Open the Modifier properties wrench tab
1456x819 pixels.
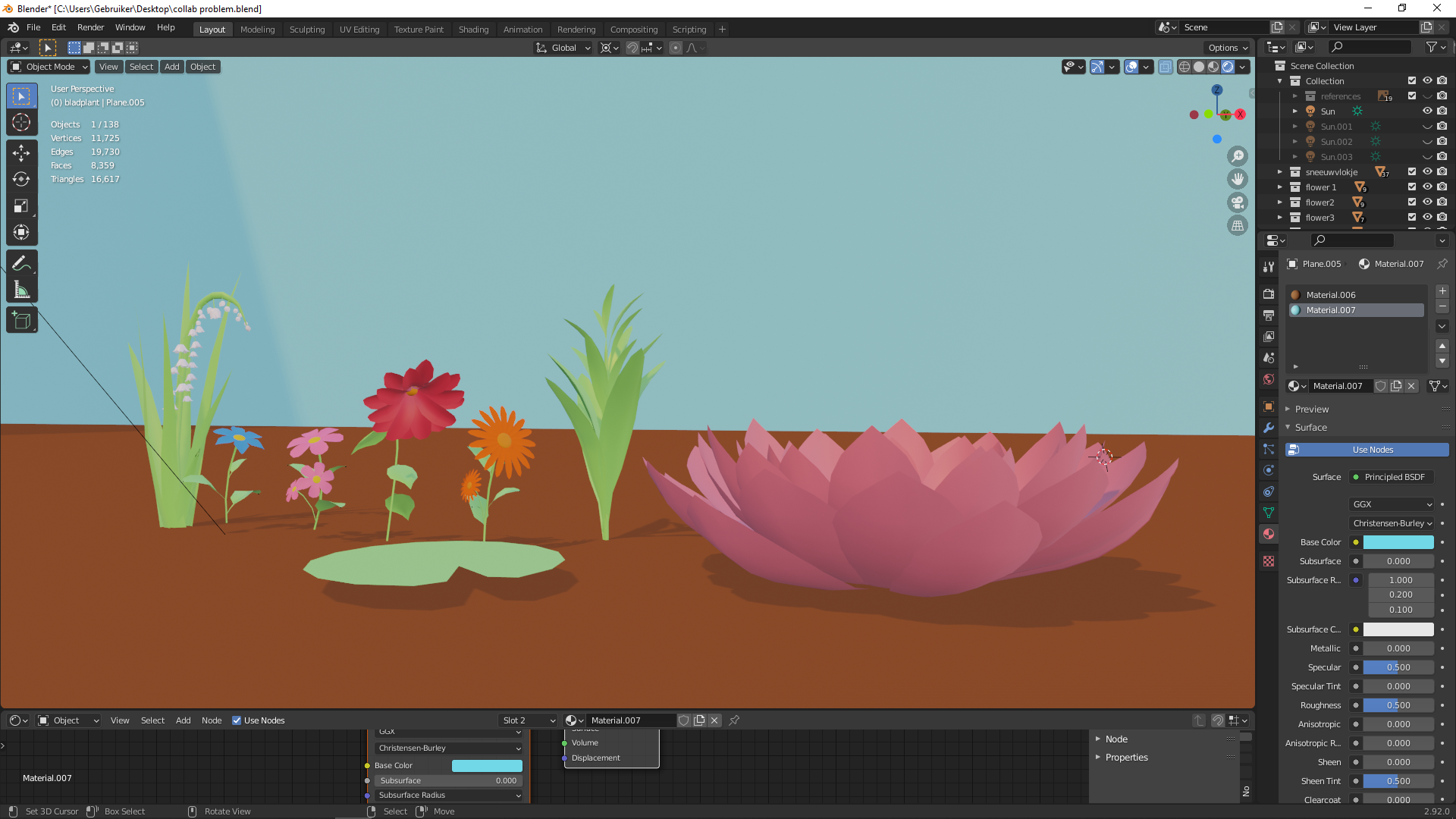1269,428
